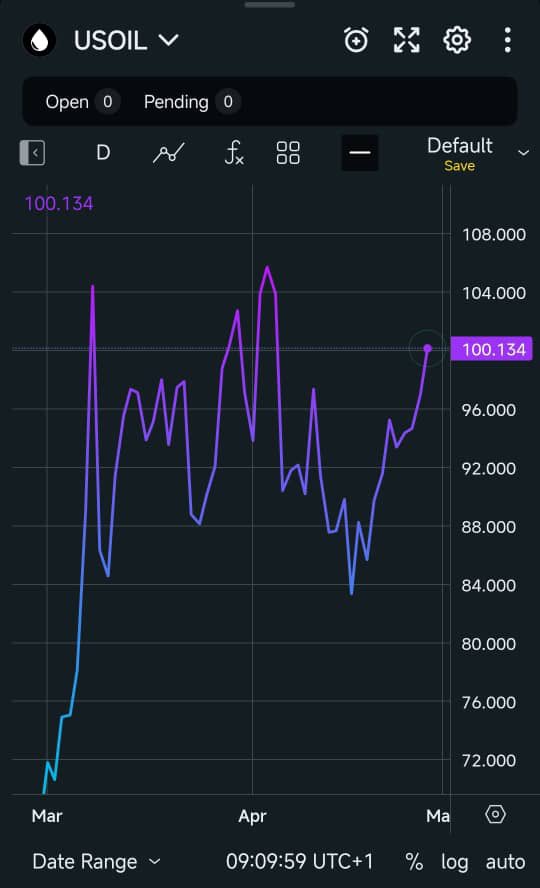Save the Default chart layout
The width and height of the screenshot is (540, 888).
[459, 166]
